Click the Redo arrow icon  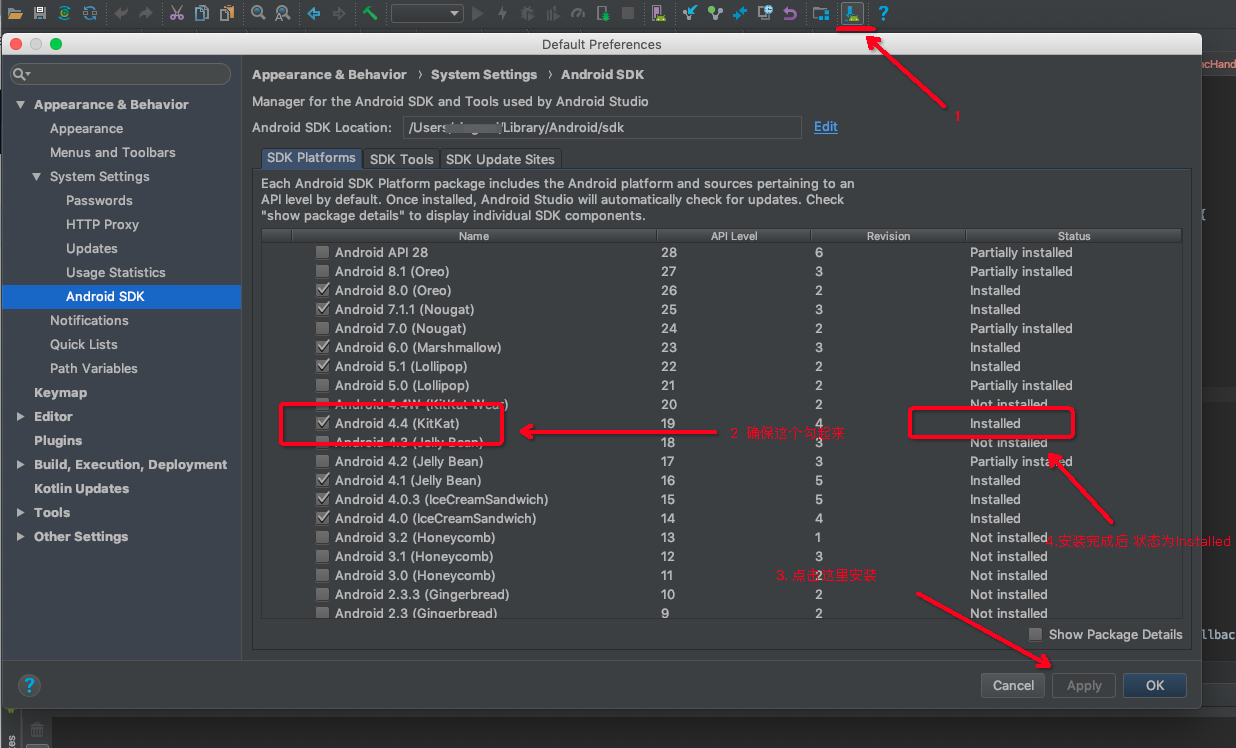coord(146,13)
